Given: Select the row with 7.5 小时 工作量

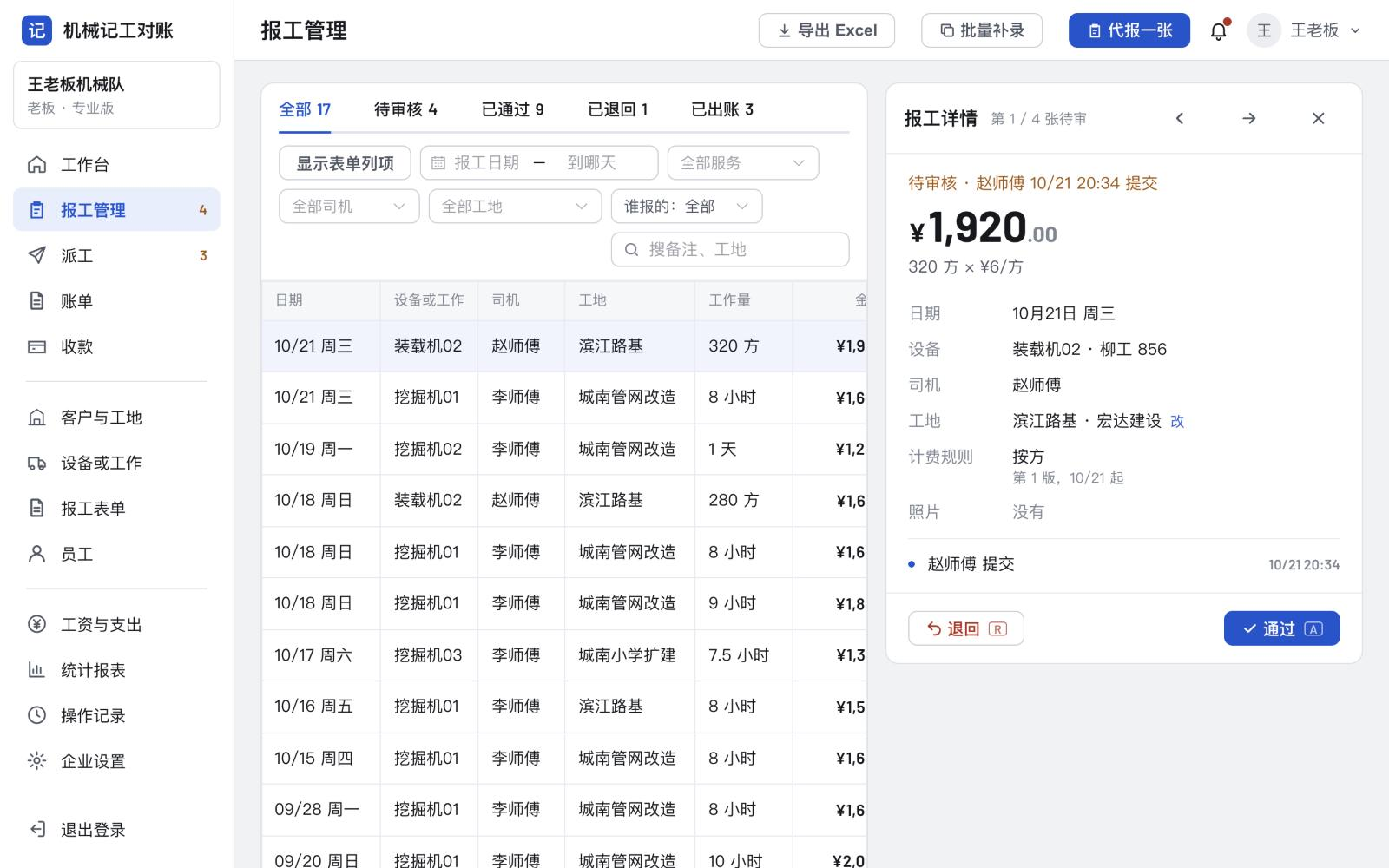Looking at the screenshot, I should click(564, 655).
